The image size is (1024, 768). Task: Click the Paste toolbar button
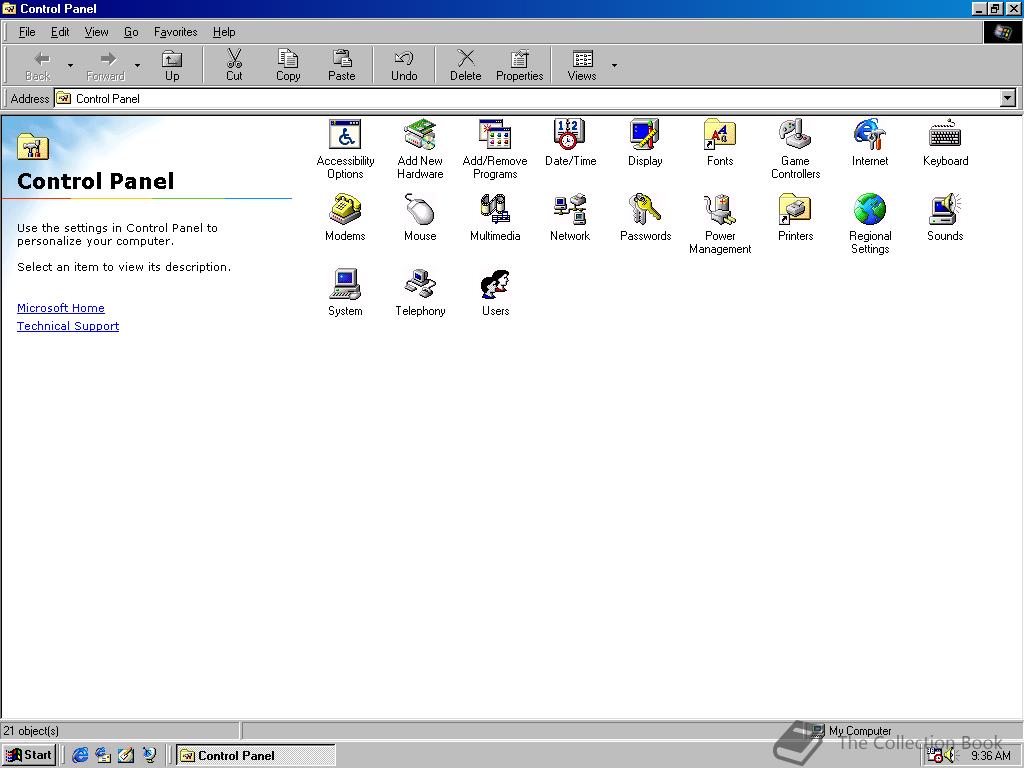[342, 65]
